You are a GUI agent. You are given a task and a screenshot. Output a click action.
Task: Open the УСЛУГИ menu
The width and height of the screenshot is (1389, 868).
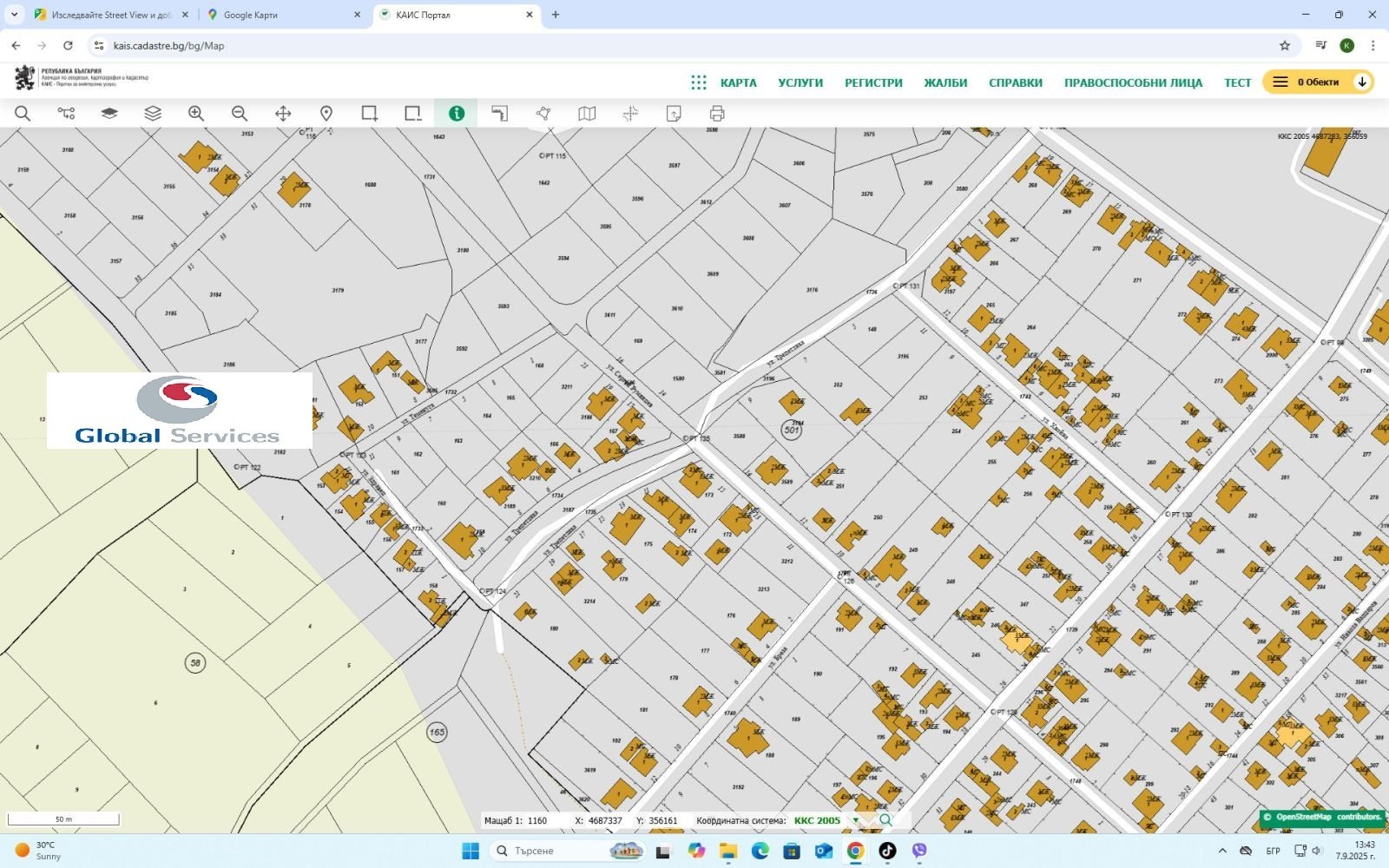[x=800, y=82]
